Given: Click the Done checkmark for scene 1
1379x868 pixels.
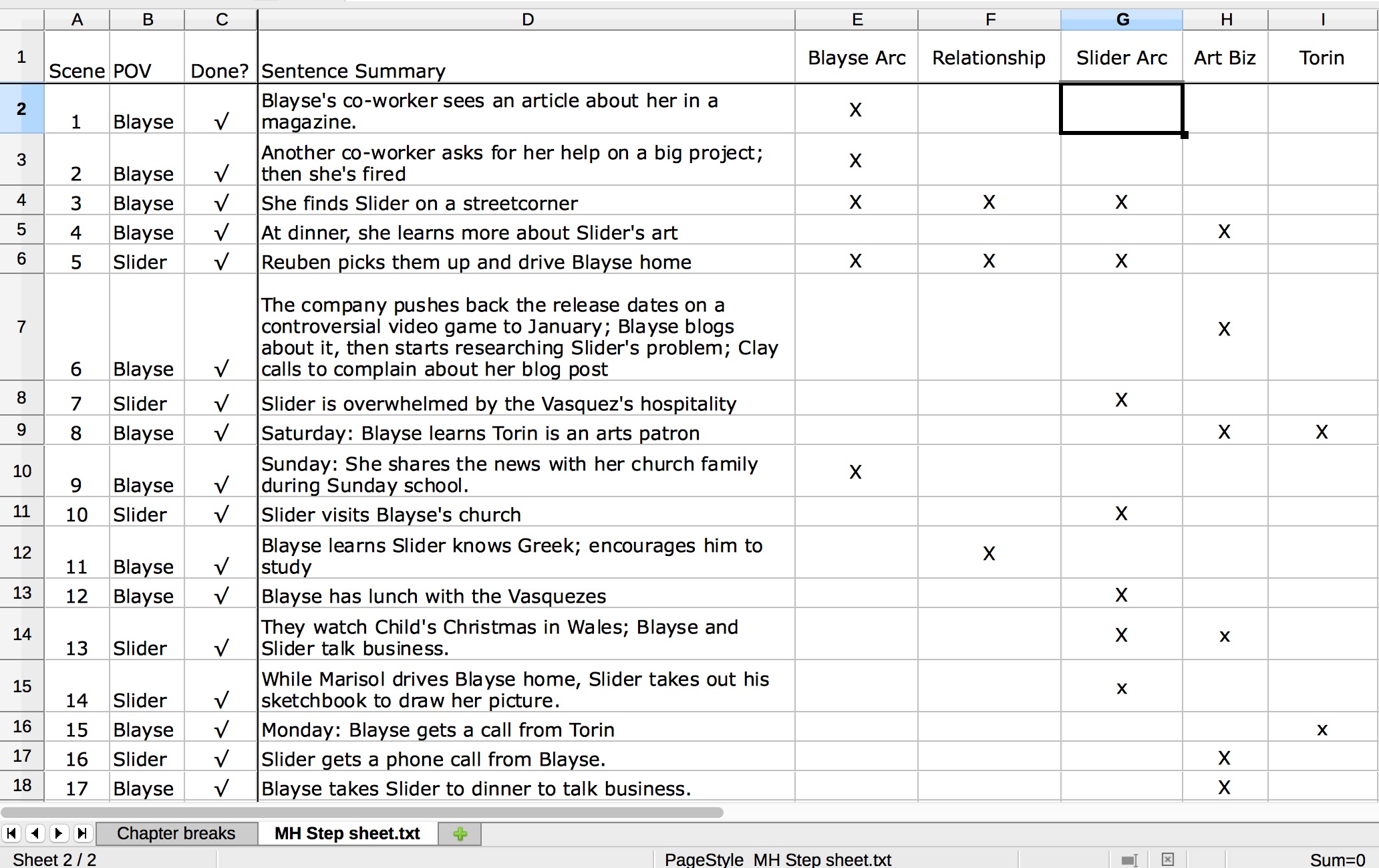Looking at the screenshot, I should (221, 122).
